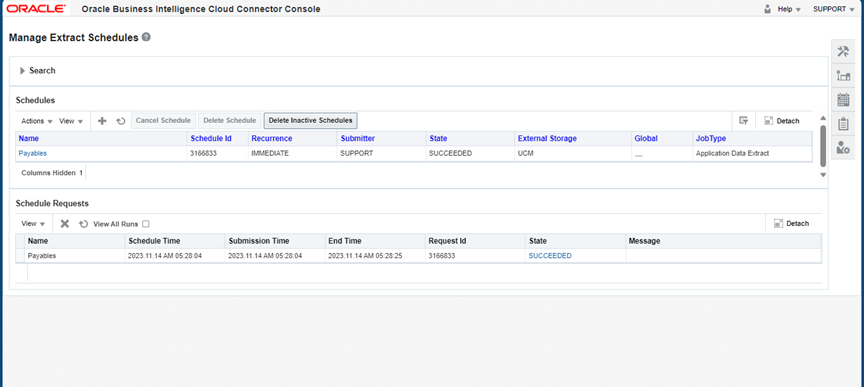Refresh the Schedule Requests table

coord(83,224)
